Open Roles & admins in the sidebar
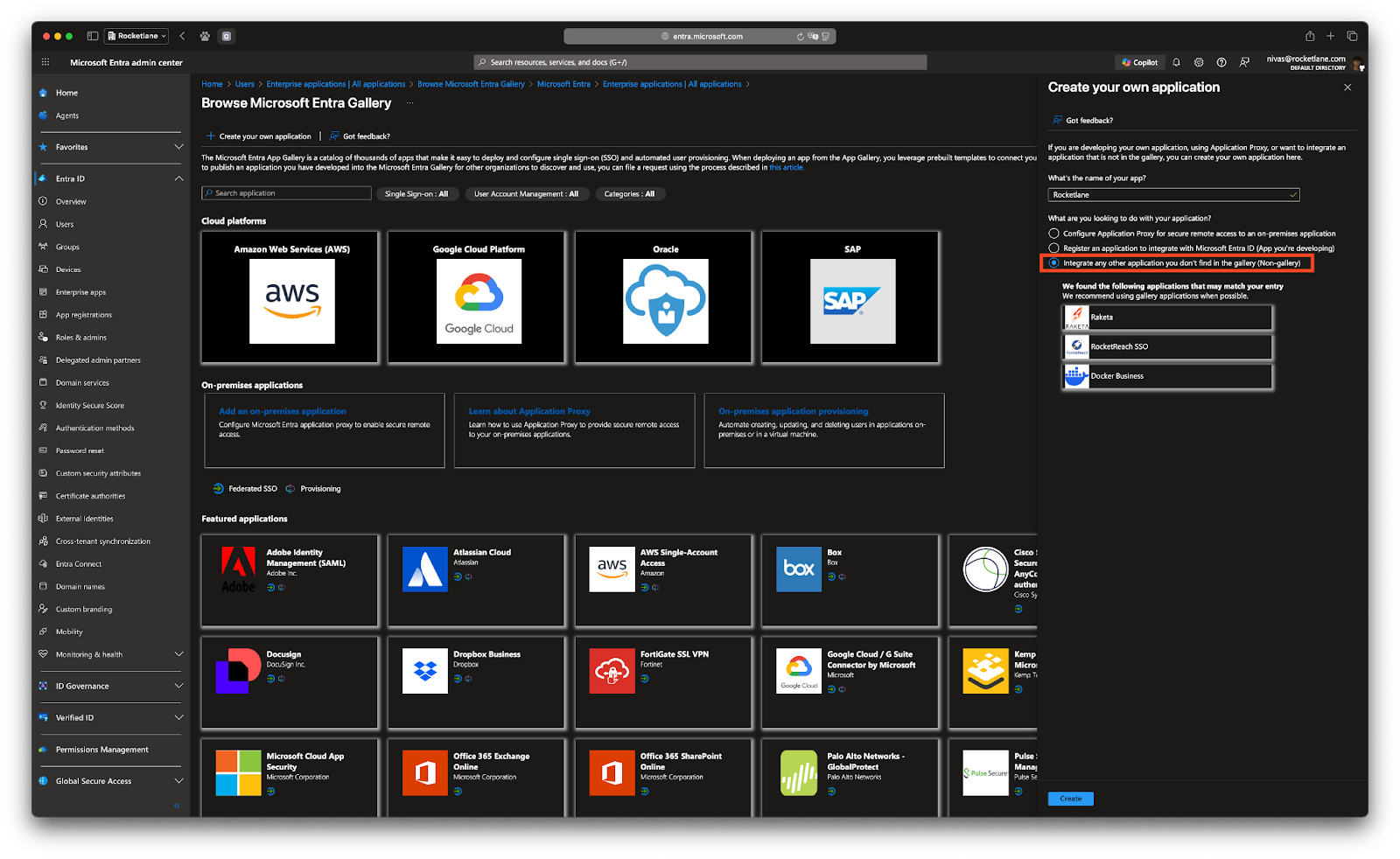The height and width of the screenshot is (859, 1400). point(81,338)
